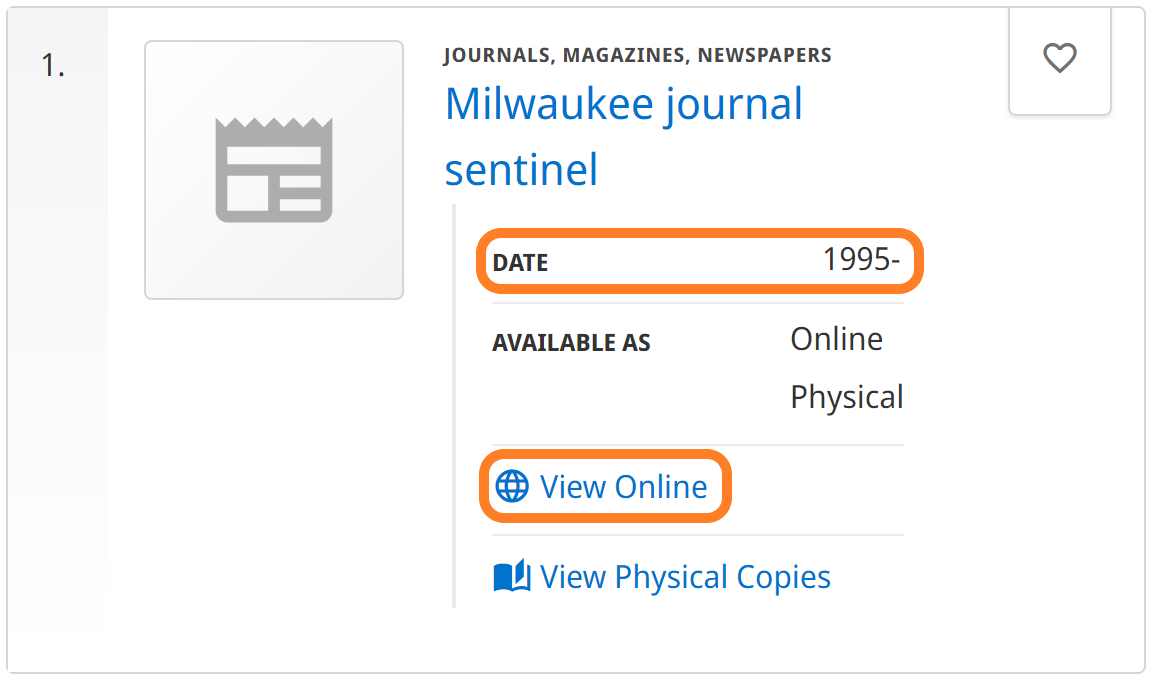This screenshot has width=1152, height=679.
Task: Click the result number 1.
Action: (53, 65)
